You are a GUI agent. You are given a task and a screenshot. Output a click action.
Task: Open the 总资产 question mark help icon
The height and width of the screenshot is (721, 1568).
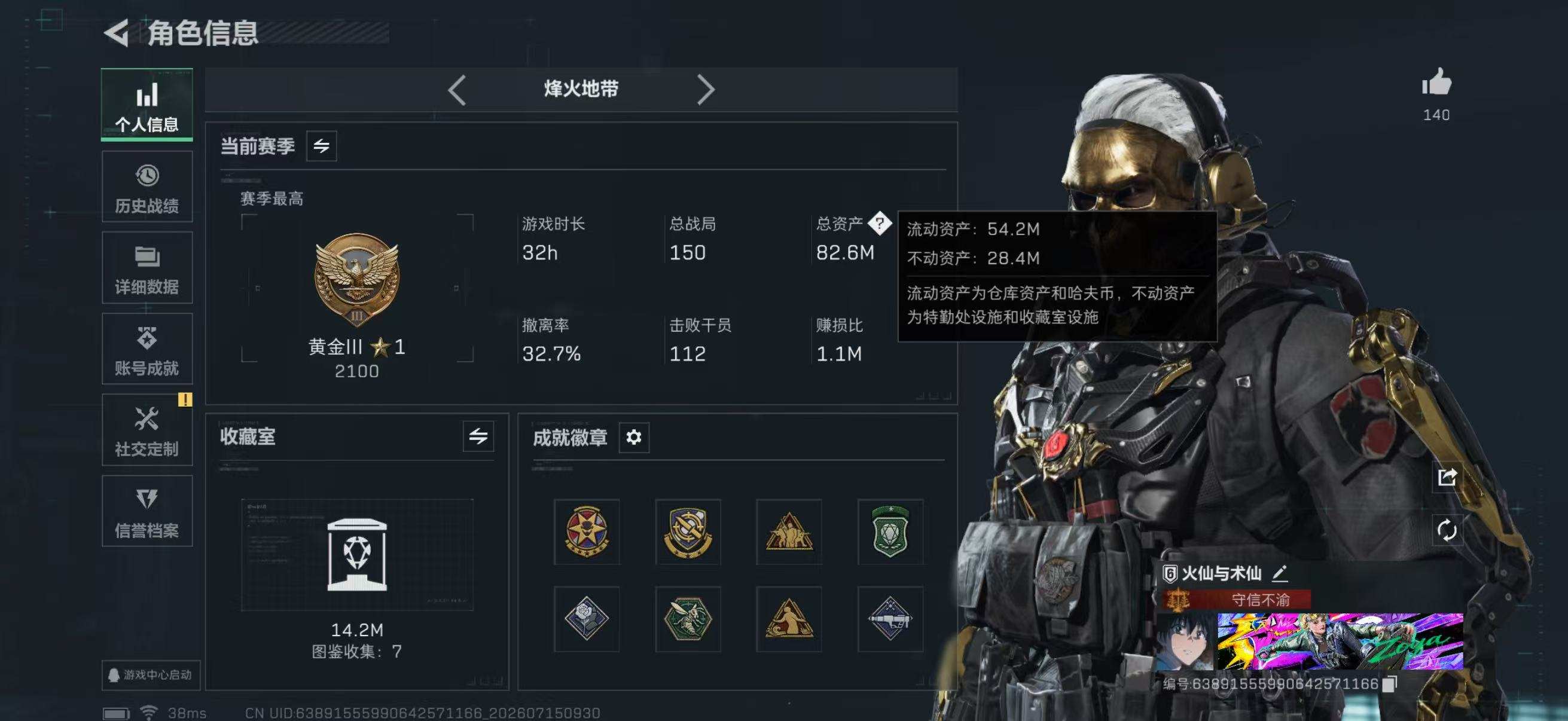(x=879, y=224)
